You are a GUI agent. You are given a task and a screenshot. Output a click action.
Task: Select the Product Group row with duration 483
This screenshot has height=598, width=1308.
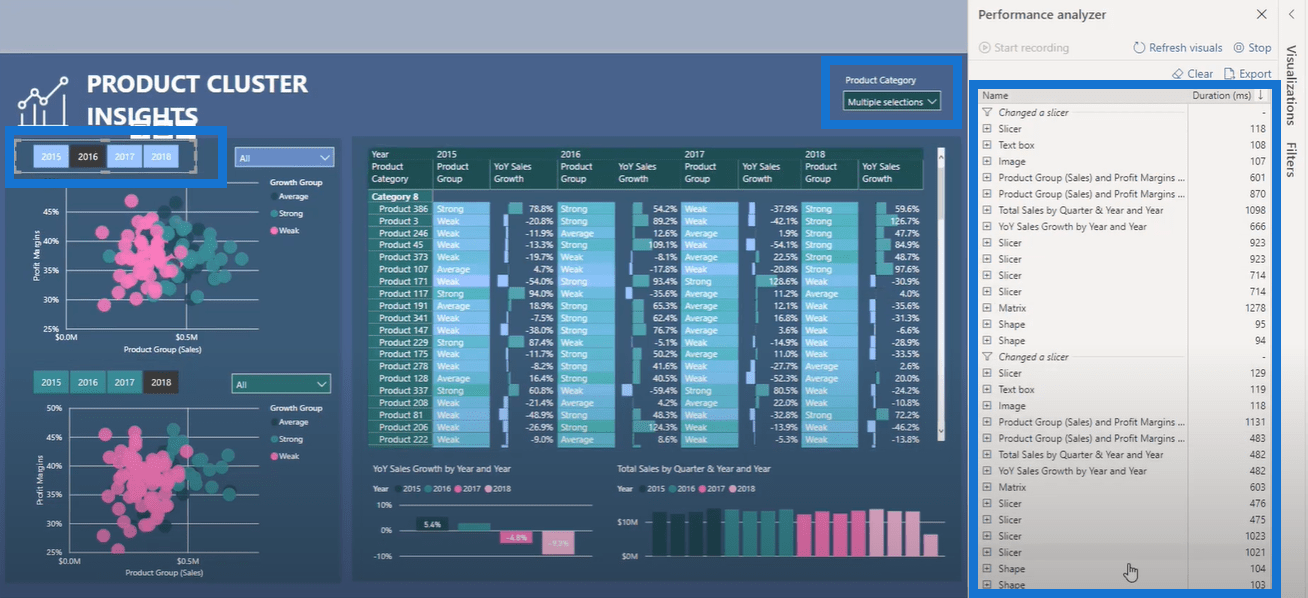coord(1124,438)
